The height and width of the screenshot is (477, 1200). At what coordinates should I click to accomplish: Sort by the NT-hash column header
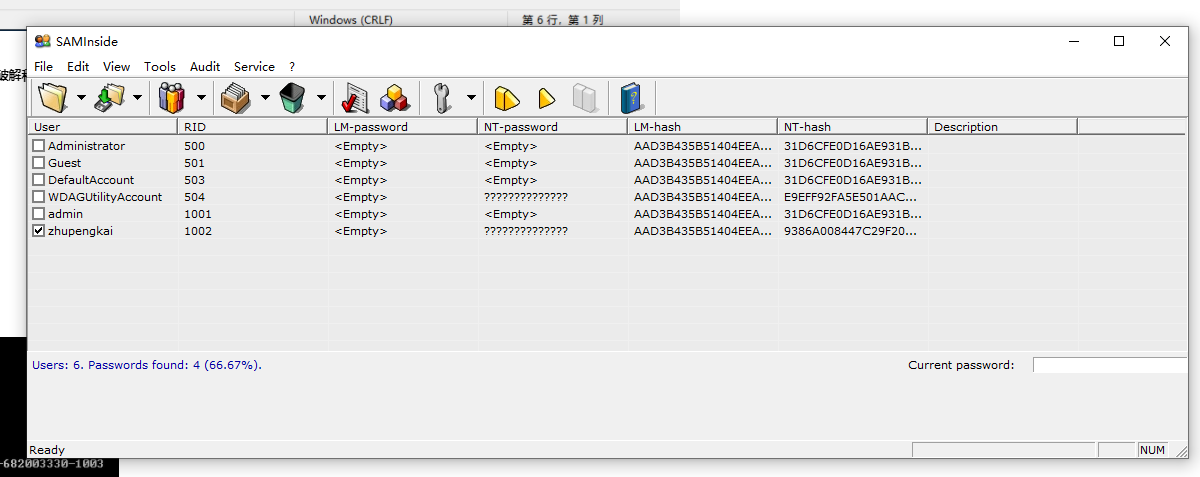pyautogui.click(x=852, y=127)
